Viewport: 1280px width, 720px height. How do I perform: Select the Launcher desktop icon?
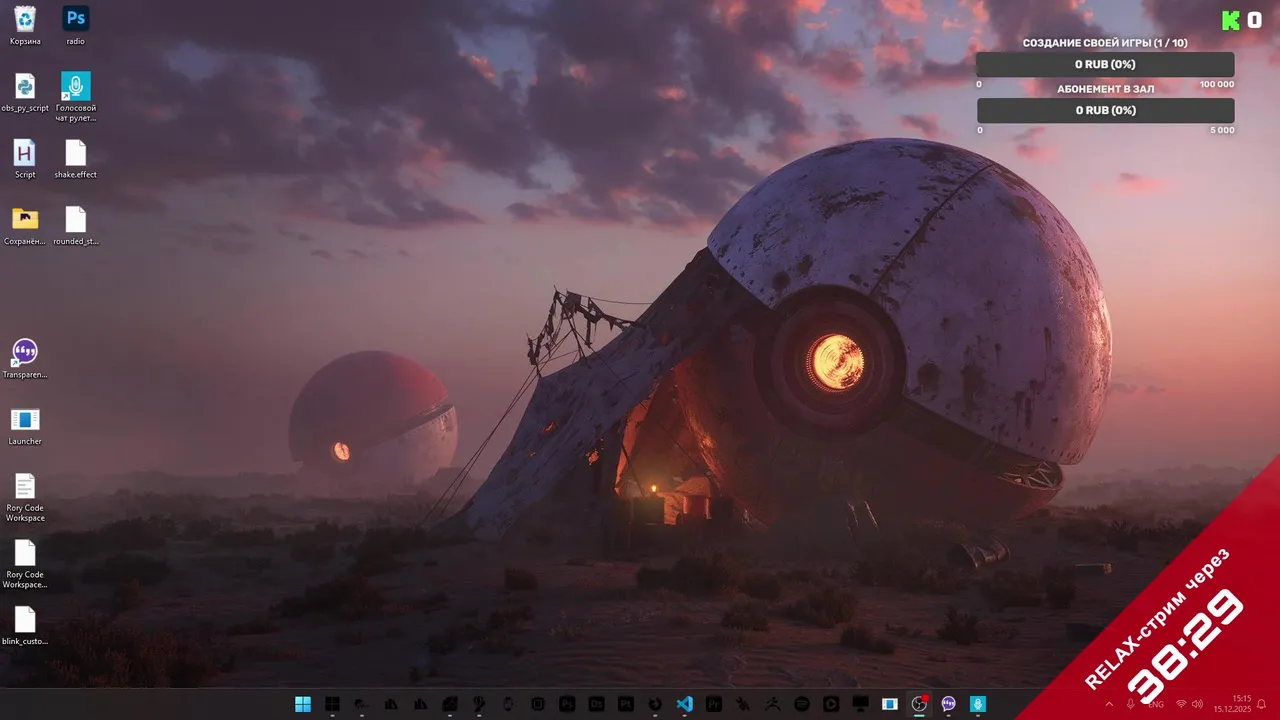(x=25, y=426)
